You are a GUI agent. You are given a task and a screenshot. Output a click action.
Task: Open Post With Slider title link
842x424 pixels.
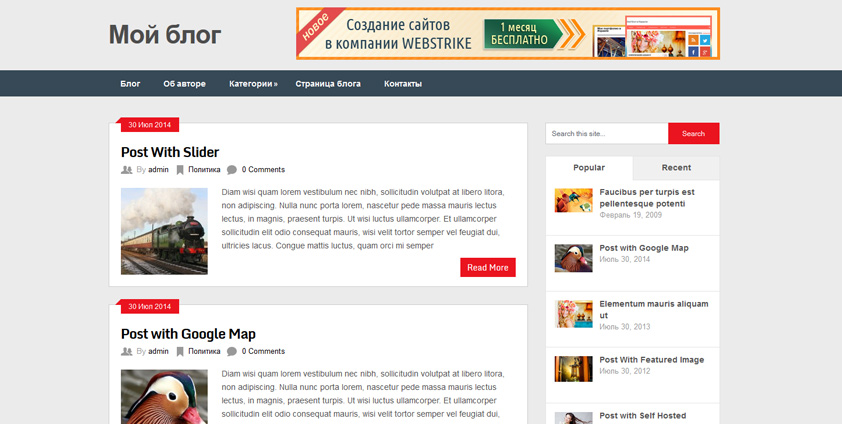170,152
